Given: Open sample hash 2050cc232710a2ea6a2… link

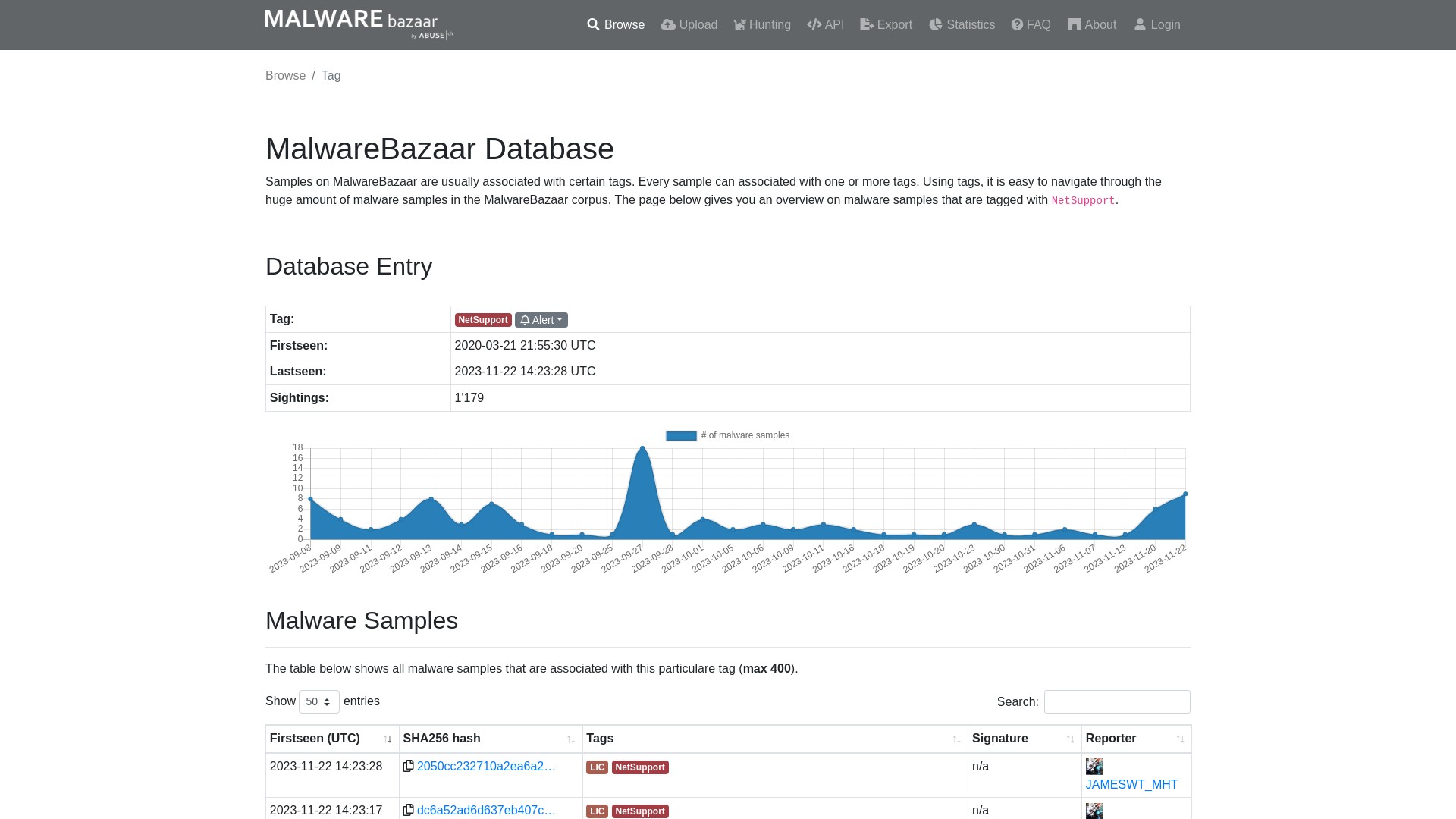Looking at the screenshot, I should pyautogui.click(x=486, y=767).
